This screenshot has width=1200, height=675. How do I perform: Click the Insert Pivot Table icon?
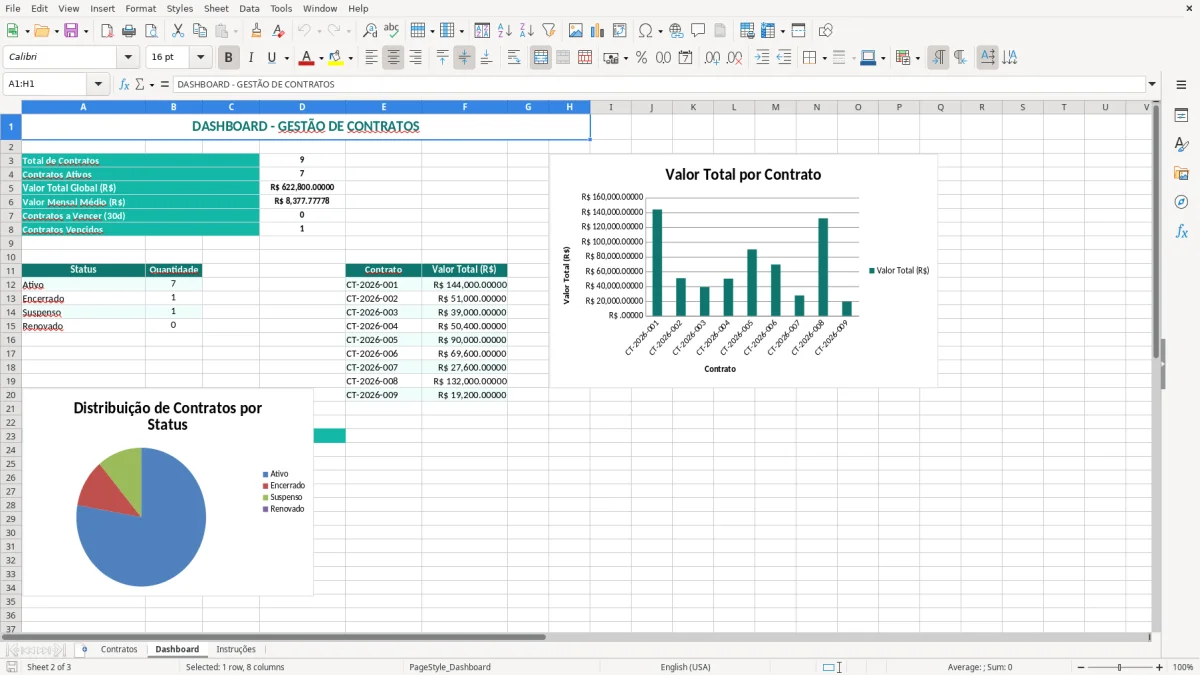click(x=620, y=31)
